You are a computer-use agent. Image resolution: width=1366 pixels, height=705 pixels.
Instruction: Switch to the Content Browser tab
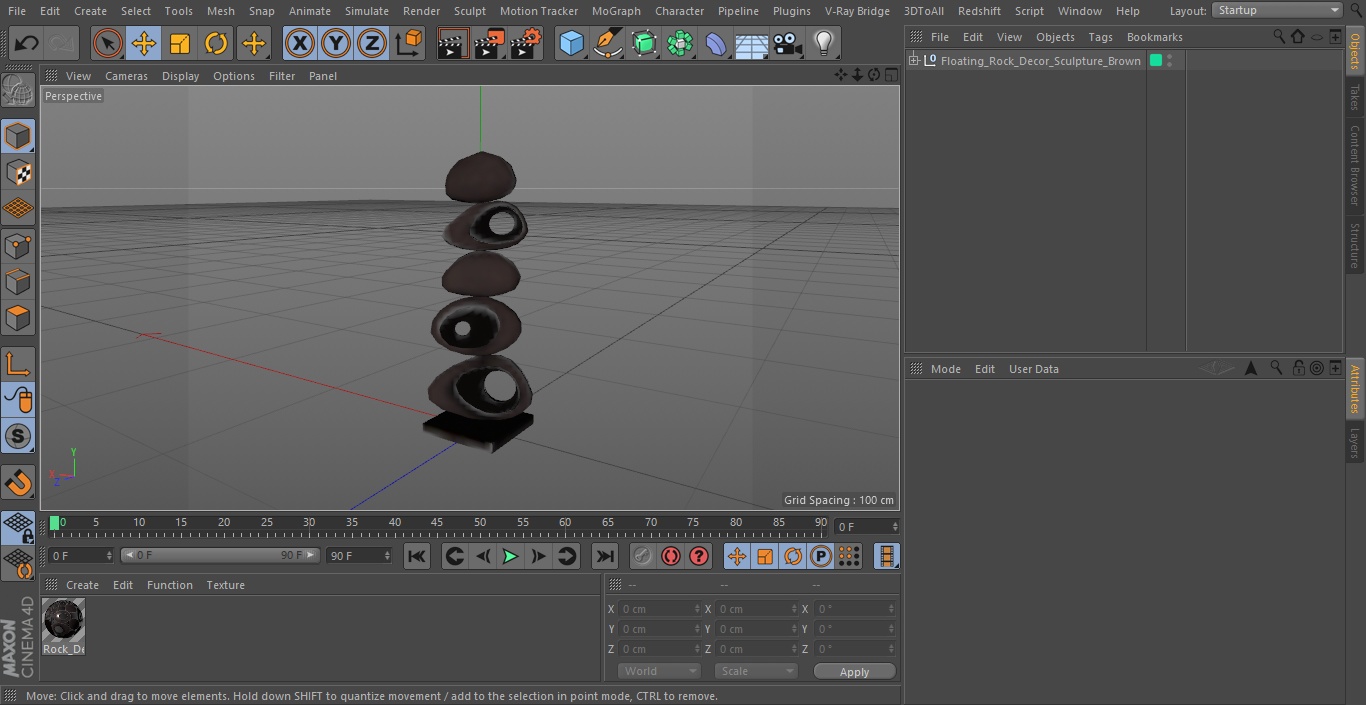click(1355, 166)
